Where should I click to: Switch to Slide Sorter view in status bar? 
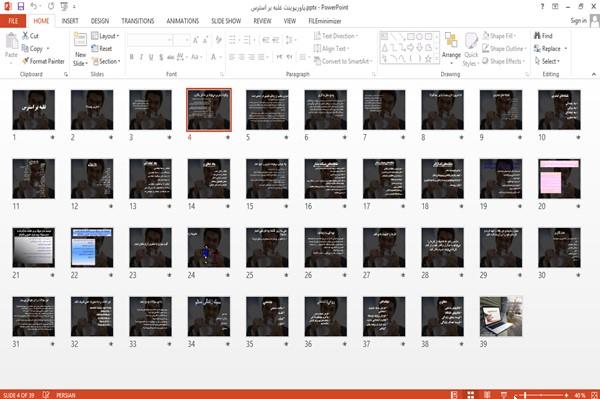tap(471, 395)
